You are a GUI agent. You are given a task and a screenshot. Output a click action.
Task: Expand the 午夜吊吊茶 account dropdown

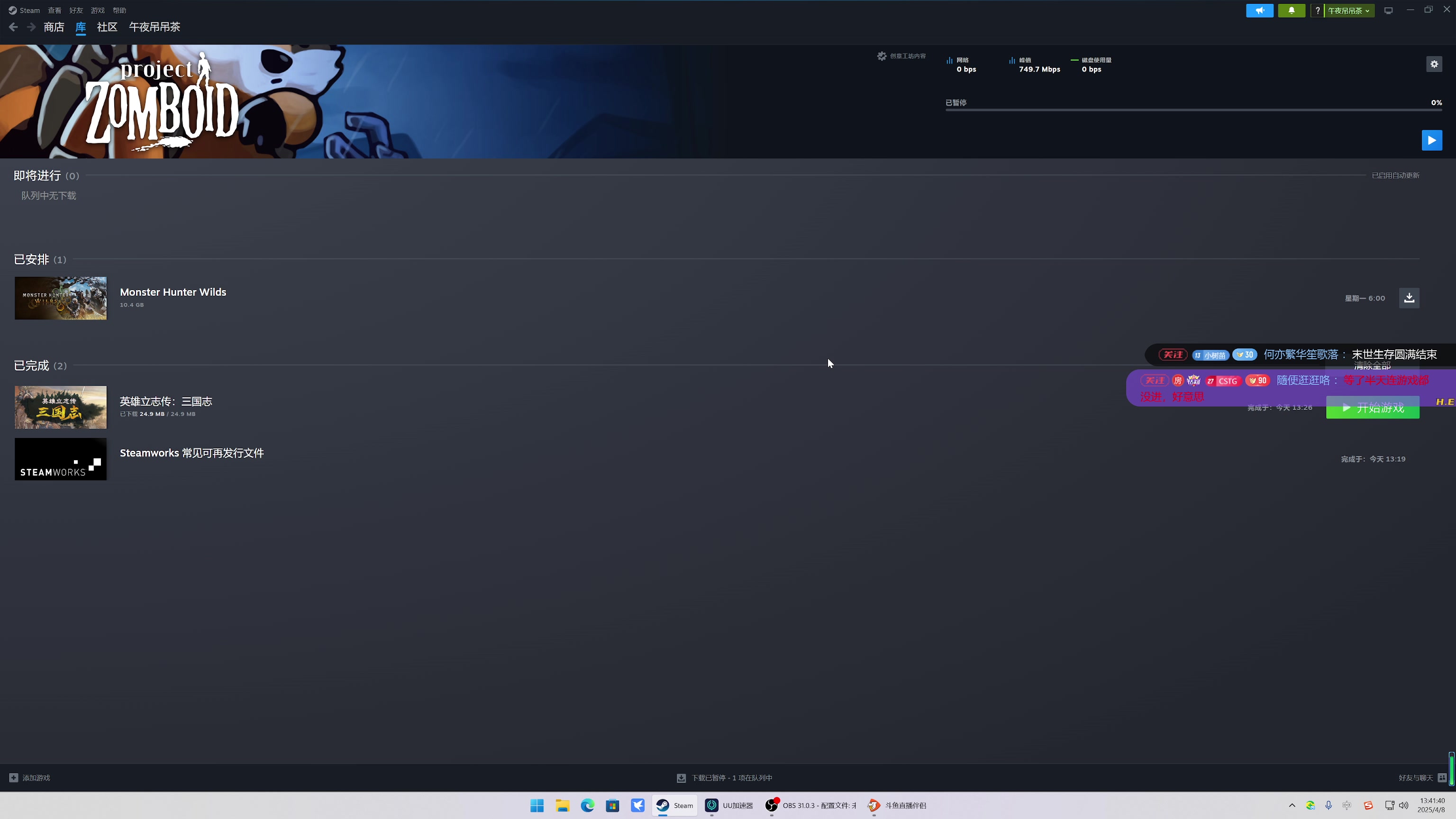1348,10
